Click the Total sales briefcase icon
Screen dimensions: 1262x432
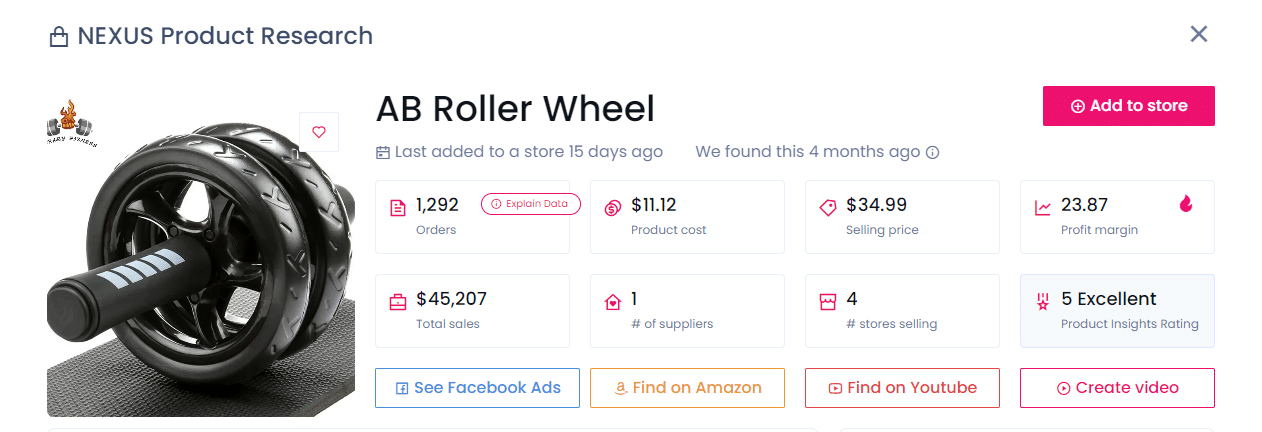398,302
